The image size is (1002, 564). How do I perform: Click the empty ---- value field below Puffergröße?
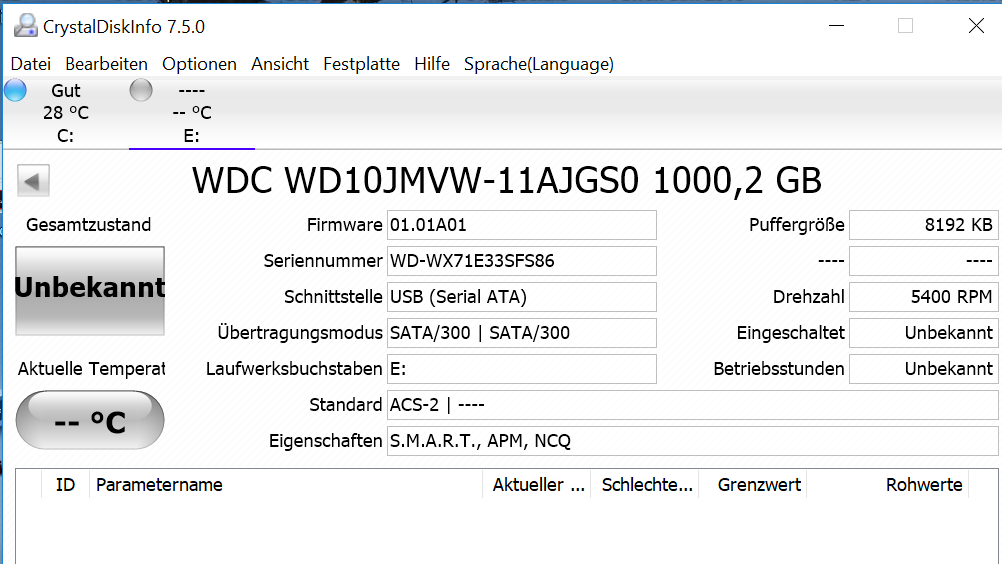click(x=923, y=261)
